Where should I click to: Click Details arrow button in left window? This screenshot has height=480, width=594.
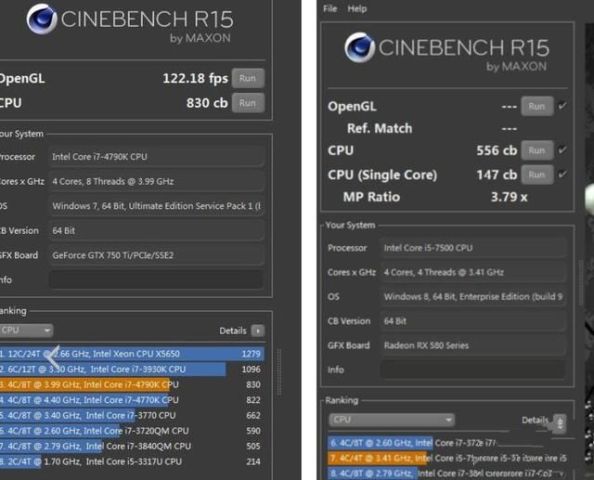258,331
